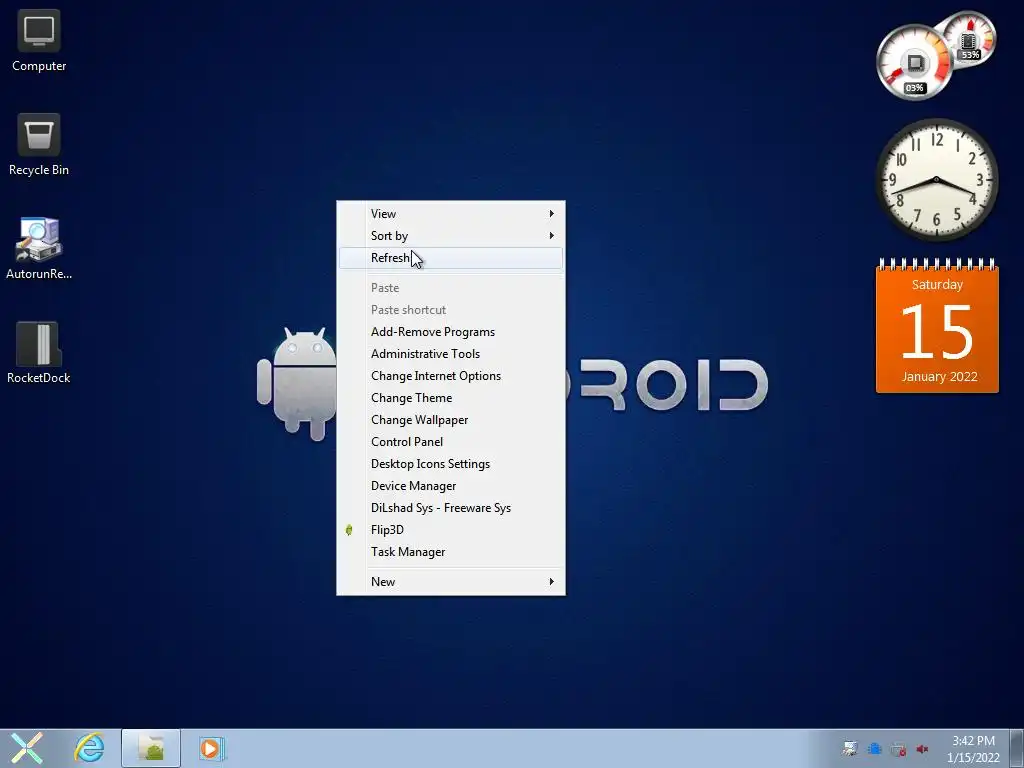The image size is (1024, 768).
Task: Open the Android folder explorer taskbar button
Action: [151, 748]
